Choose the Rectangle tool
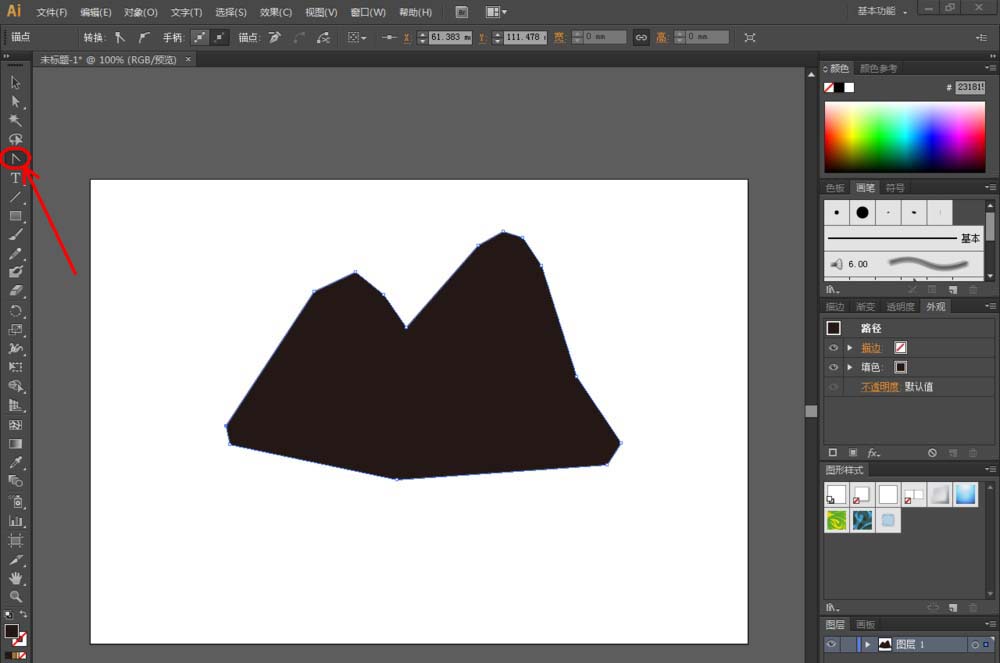The width and height of the screenshot is (1000, 663). click(x=15, y=216)
